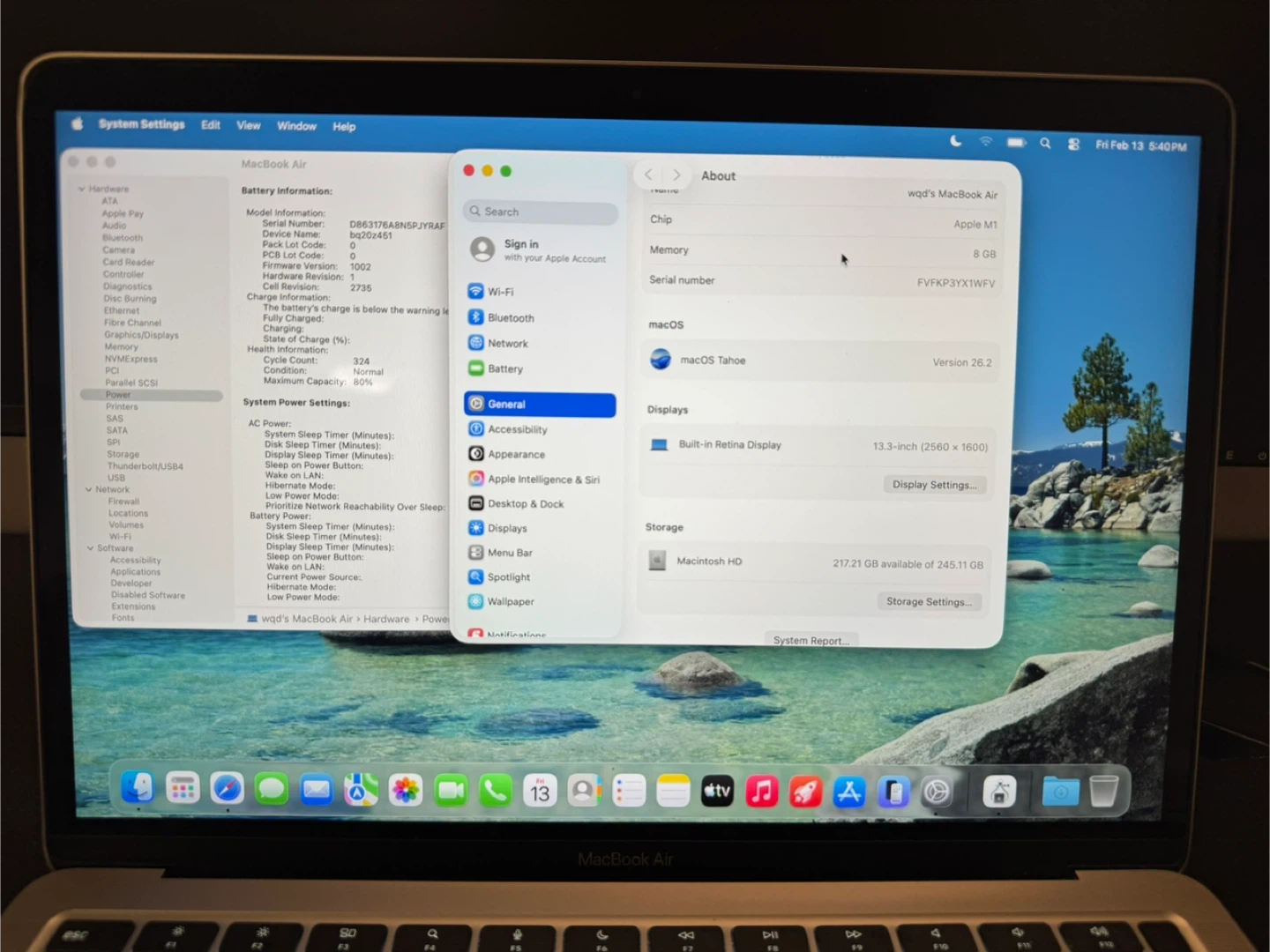The width and height of the screenshot is (1270, 952).
Task: Click the Macintosh HD storage row
Action: (x=817, y=562)
